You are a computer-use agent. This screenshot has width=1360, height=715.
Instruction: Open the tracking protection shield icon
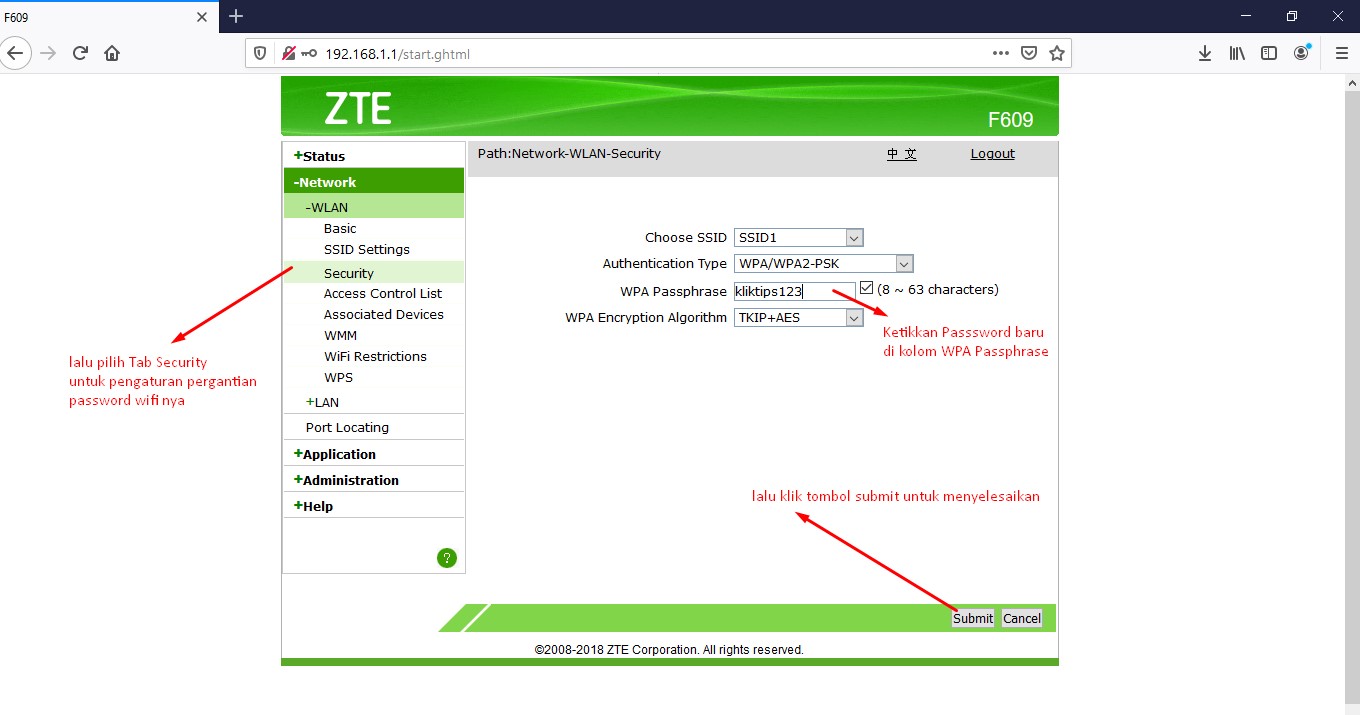click(x=260, y=54)
